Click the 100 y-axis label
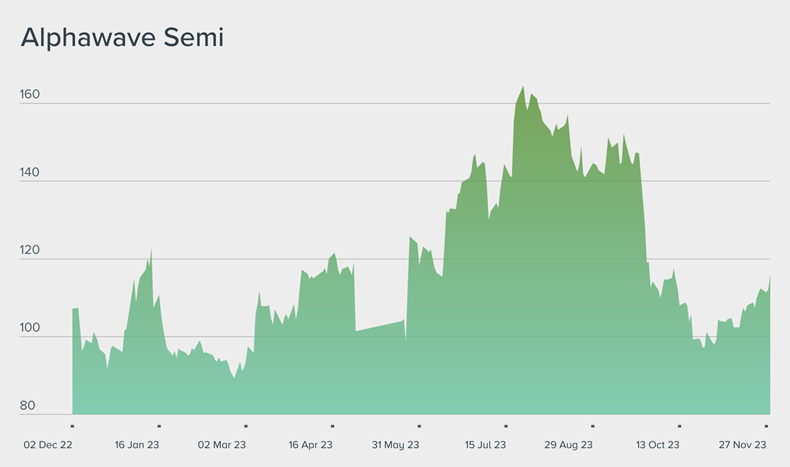The width and height of the screenshot is (790, 467). pyautogui.click(x=30, y=329)
